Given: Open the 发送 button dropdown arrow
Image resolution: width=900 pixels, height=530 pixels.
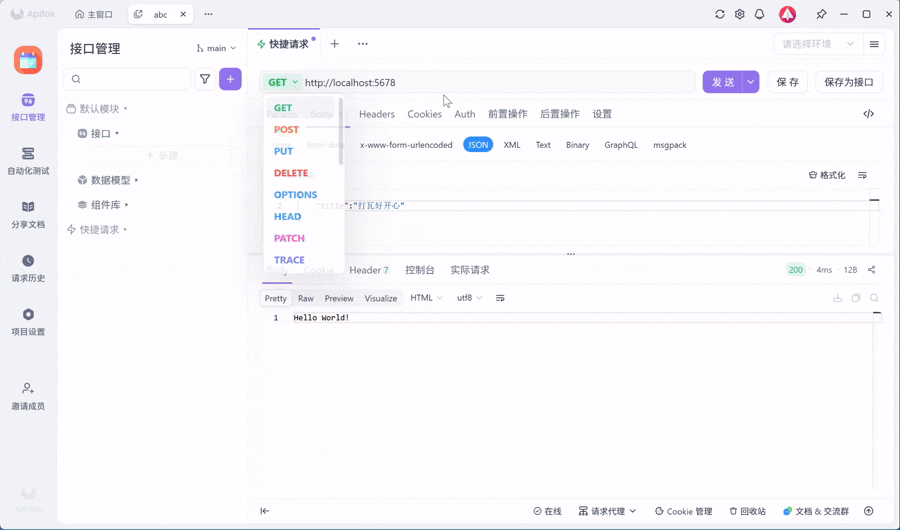Looking at the screenshot, I should [751, 82].
